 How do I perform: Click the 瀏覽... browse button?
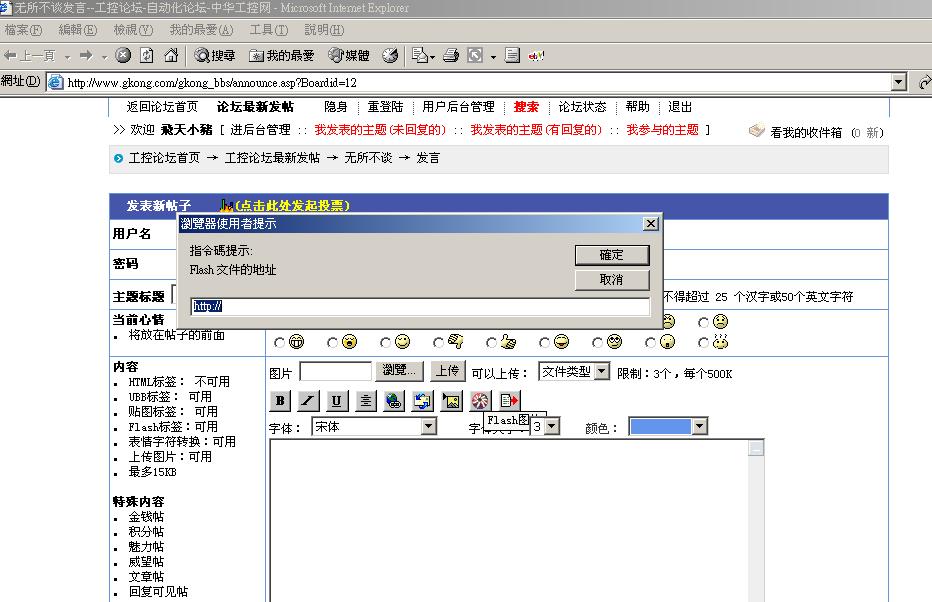click(399, 371)
